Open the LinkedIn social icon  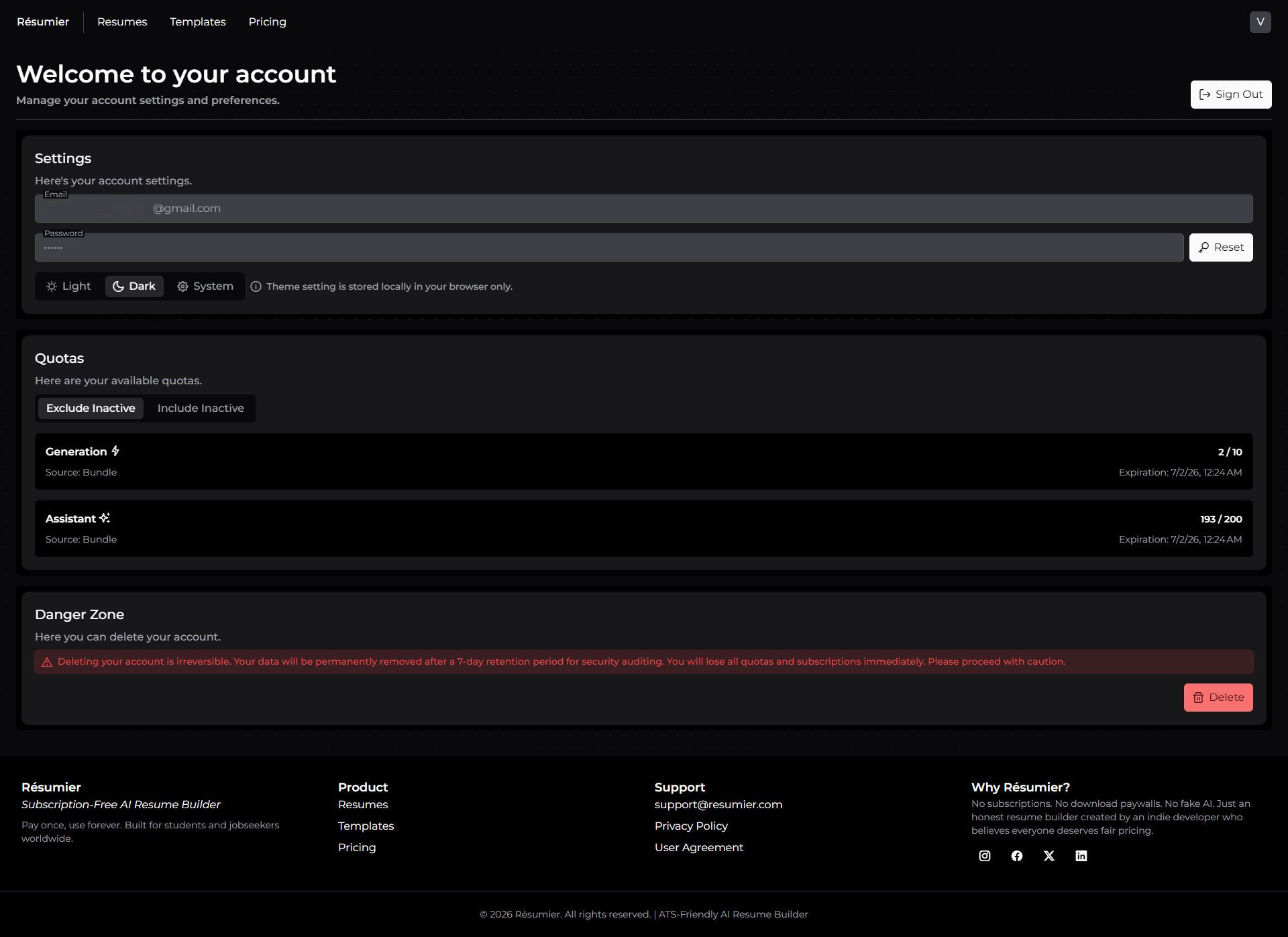coord(1081,856)
